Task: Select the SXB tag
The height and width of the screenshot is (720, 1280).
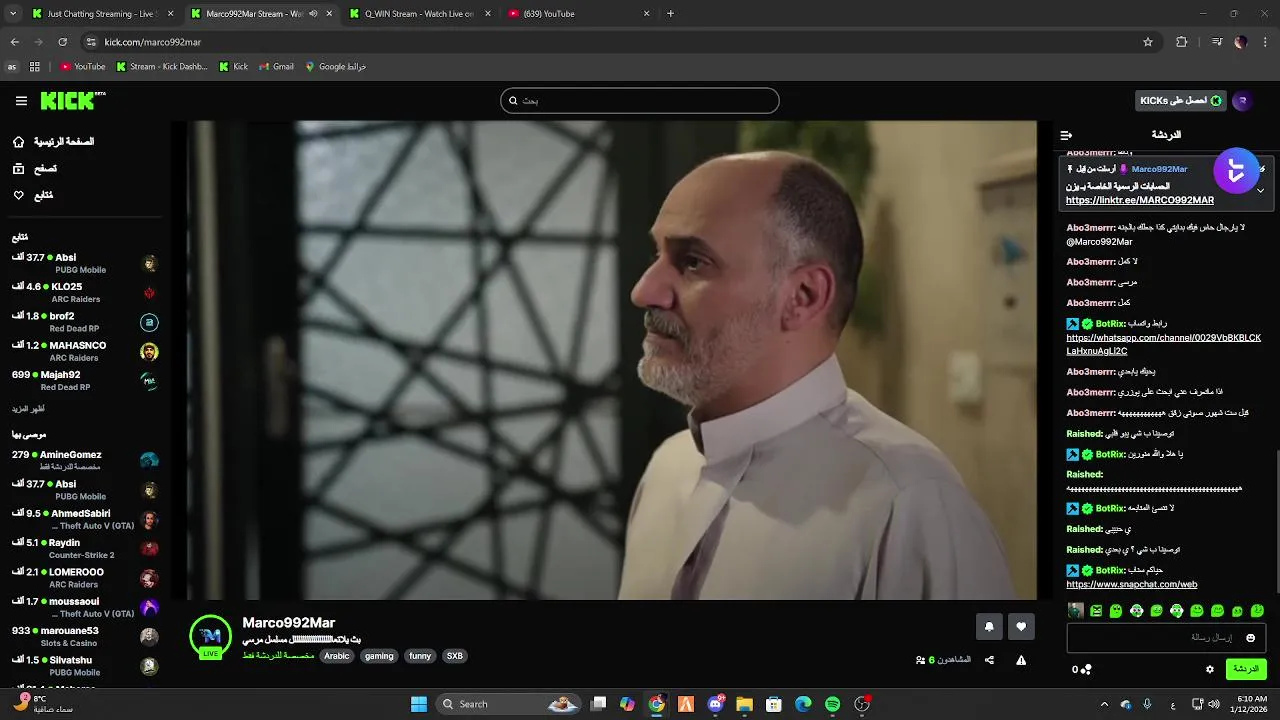Action: click(455, 656)
